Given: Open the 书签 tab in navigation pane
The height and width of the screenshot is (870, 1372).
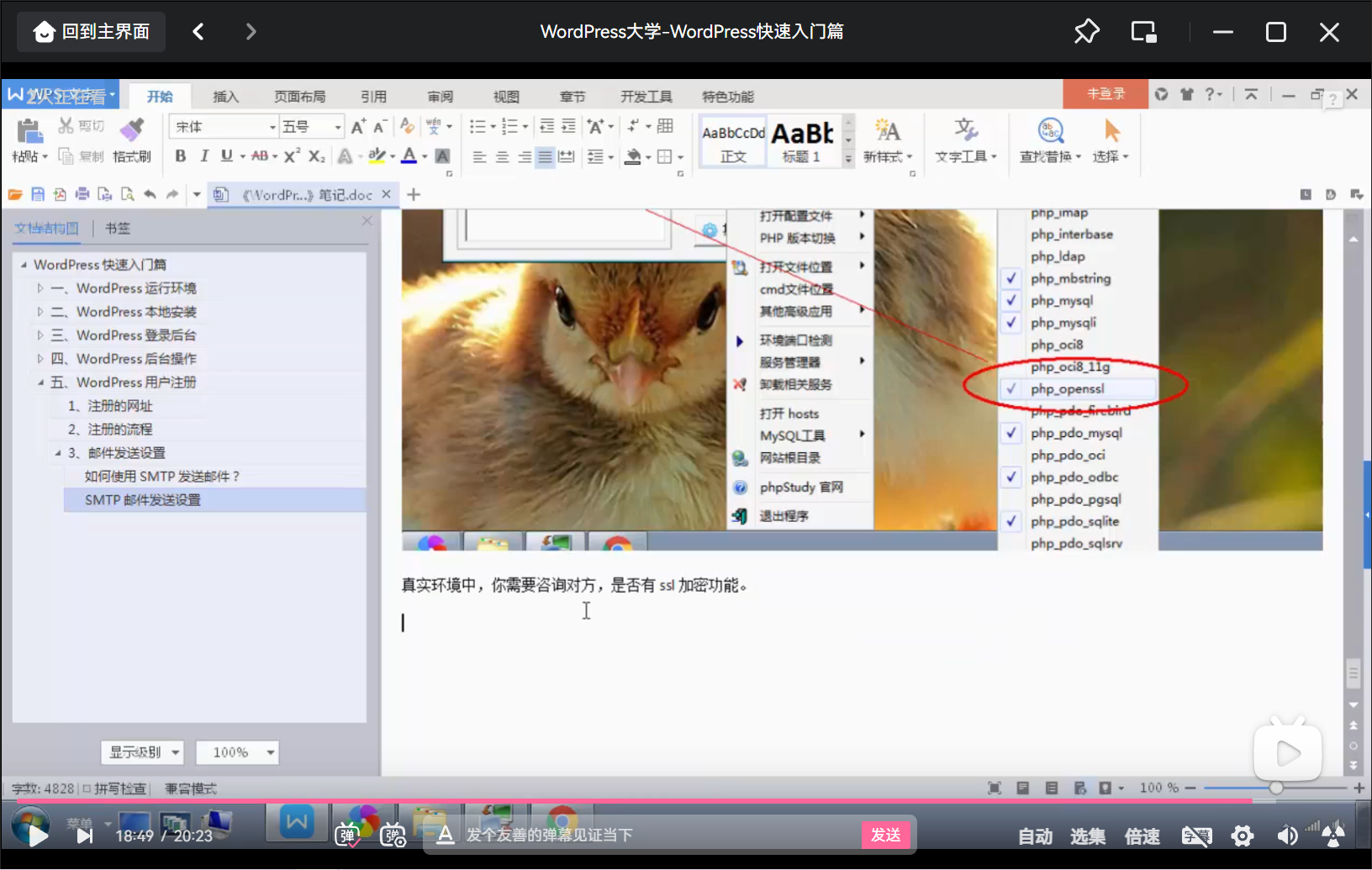Looking at the screenshot, I should (118, 228).
